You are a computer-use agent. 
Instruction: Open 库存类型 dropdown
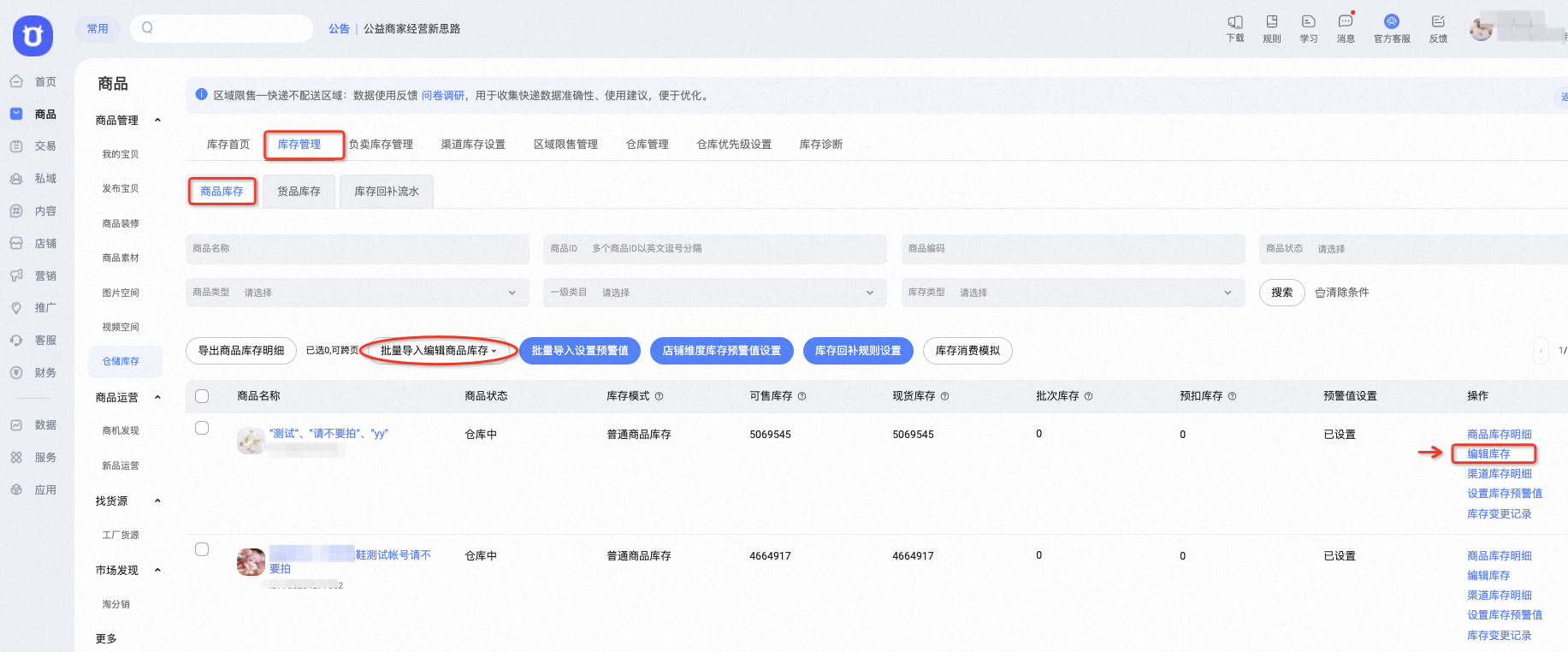(x=1073, y=293)
